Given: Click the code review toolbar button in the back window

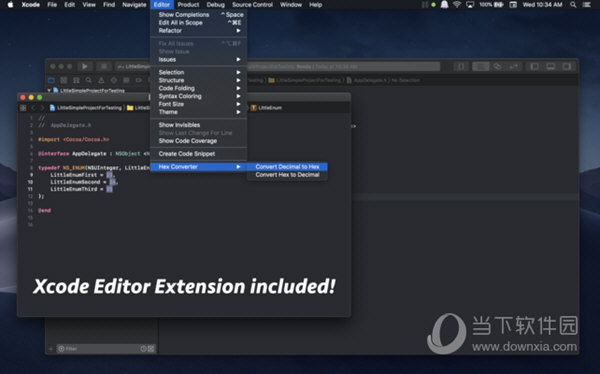Looking at the screenshot, I should (461, 67).
